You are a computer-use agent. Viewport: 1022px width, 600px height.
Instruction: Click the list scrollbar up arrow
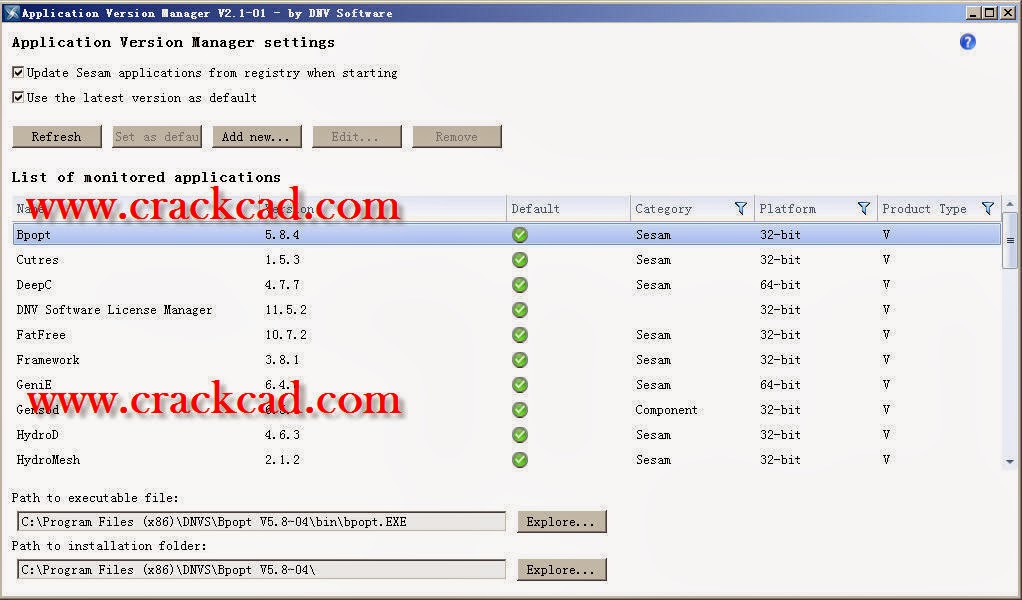point(1010,205)
